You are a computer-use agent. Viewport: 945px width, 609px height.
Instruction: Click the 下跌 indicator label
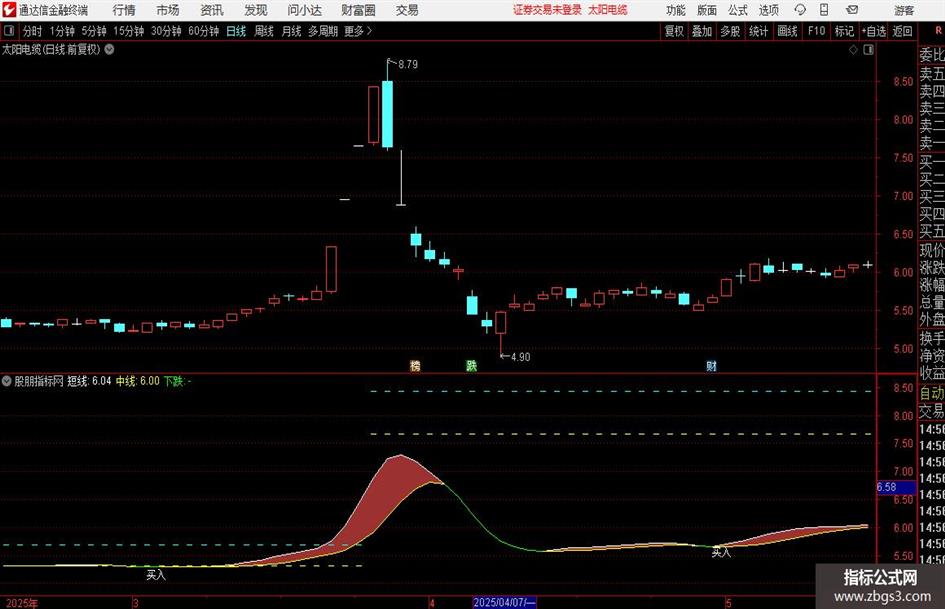(177, 381)
